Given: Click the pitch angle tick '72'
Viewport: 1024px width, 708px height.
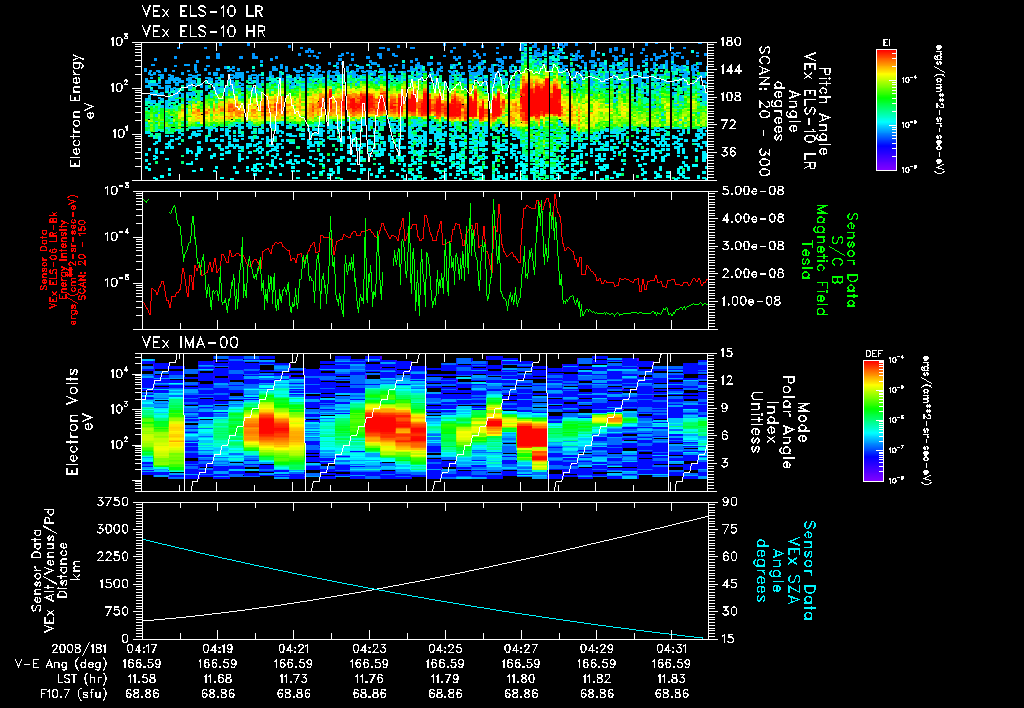Looking at the screenshot, I should (728, 124).
